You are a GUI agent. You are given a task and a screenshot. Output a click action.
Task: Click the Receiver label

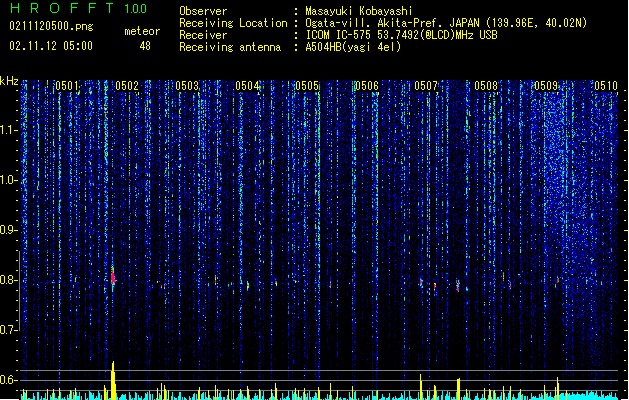click(x=203, y=35)
